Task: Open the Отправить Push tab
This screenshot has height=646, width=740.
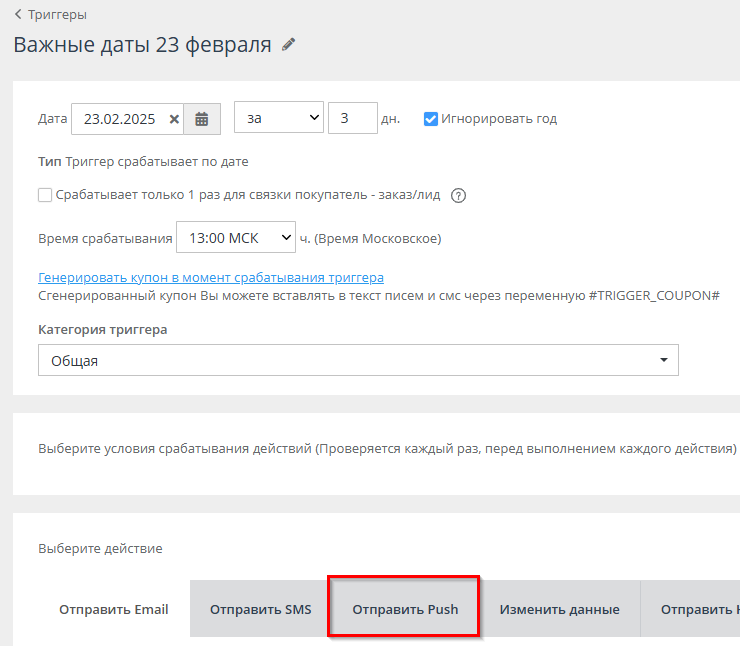Action: pos(405,609)
